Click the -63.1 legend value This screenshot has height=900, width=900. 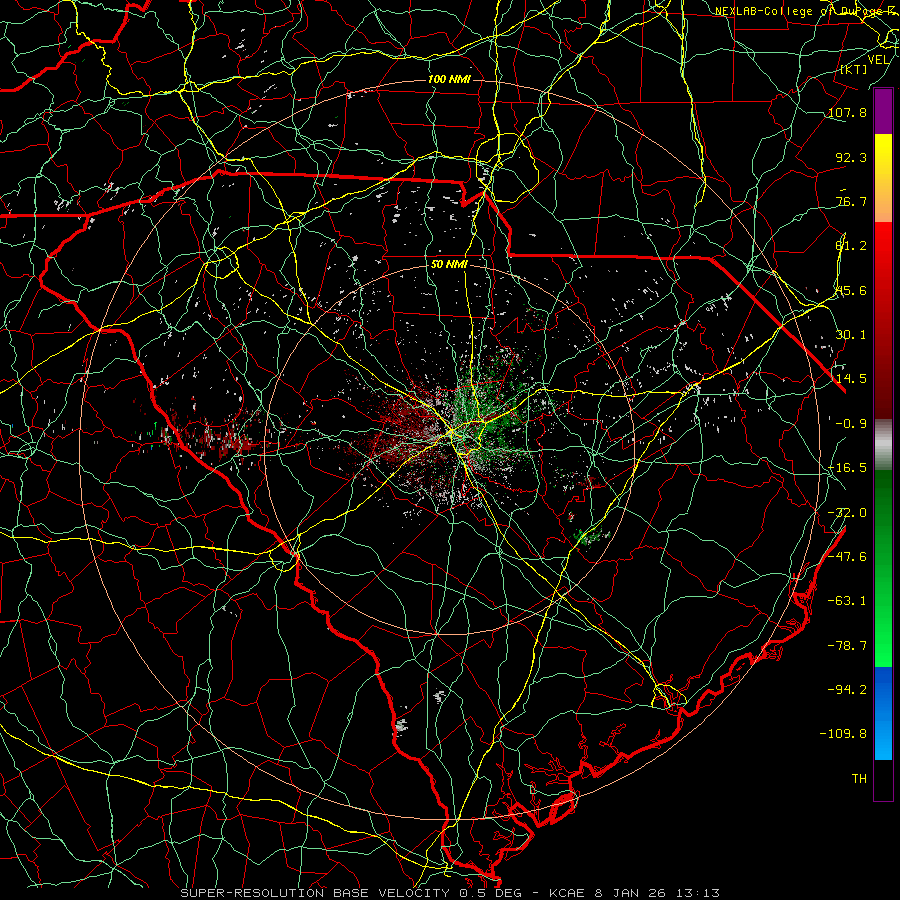click(x=848, y=601)
